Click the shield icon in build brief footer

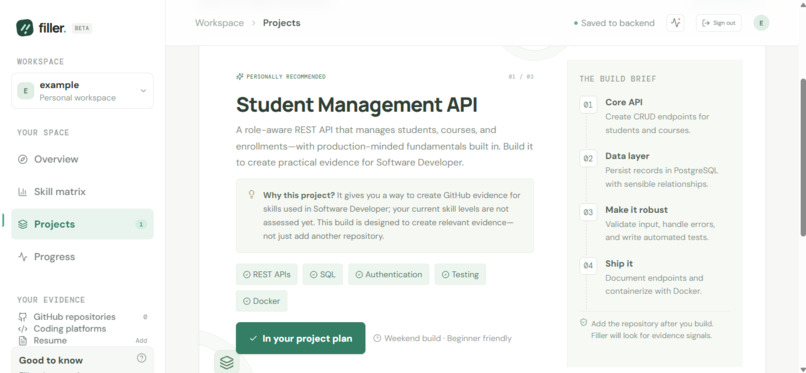pyautogui.click(x=583, y=323)
